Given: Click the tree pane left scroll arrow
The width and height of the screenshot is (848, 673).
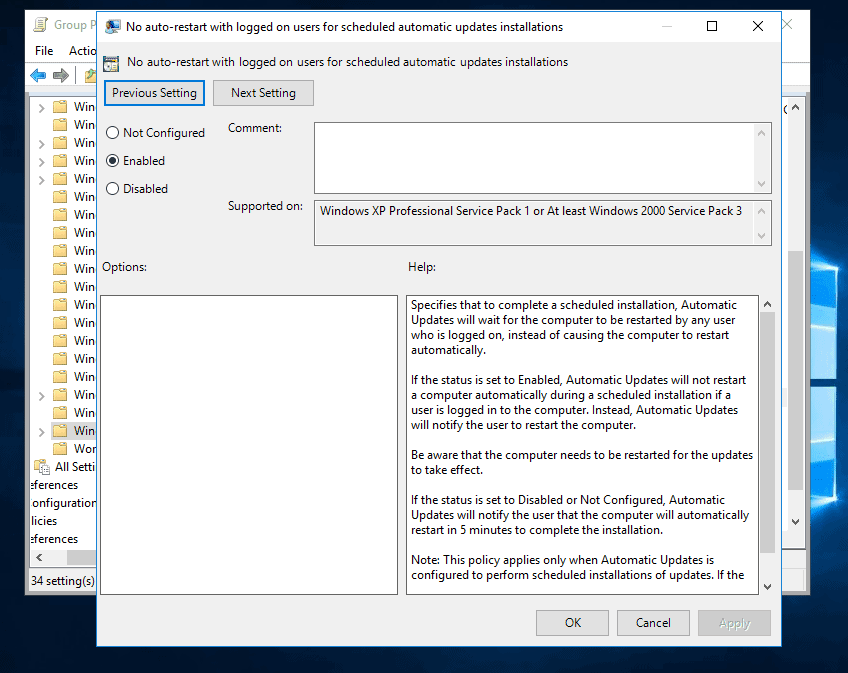Looking at the screenshot, I should click(39, 557).
